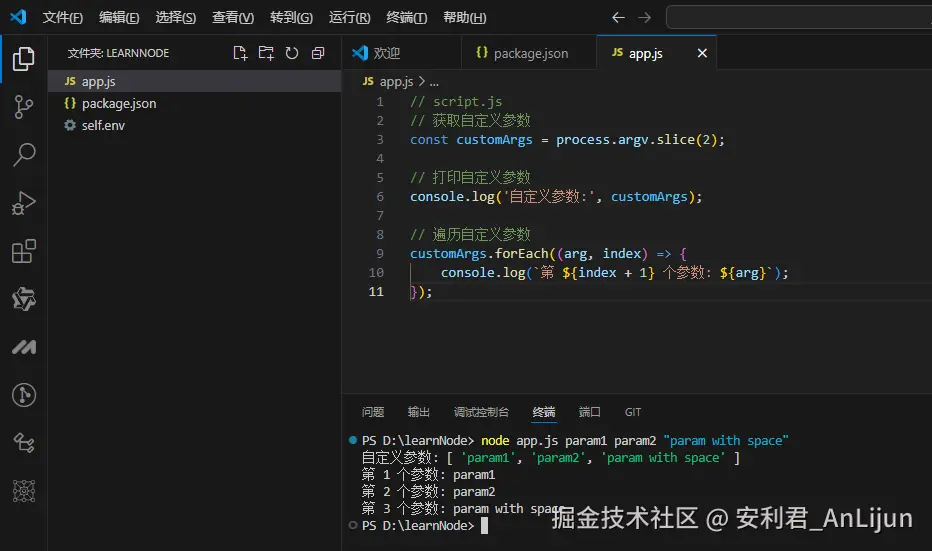This screenshot has width=932, height=551.
Task: Open the 调试控制台 panel tab
Action: (481, 412)
